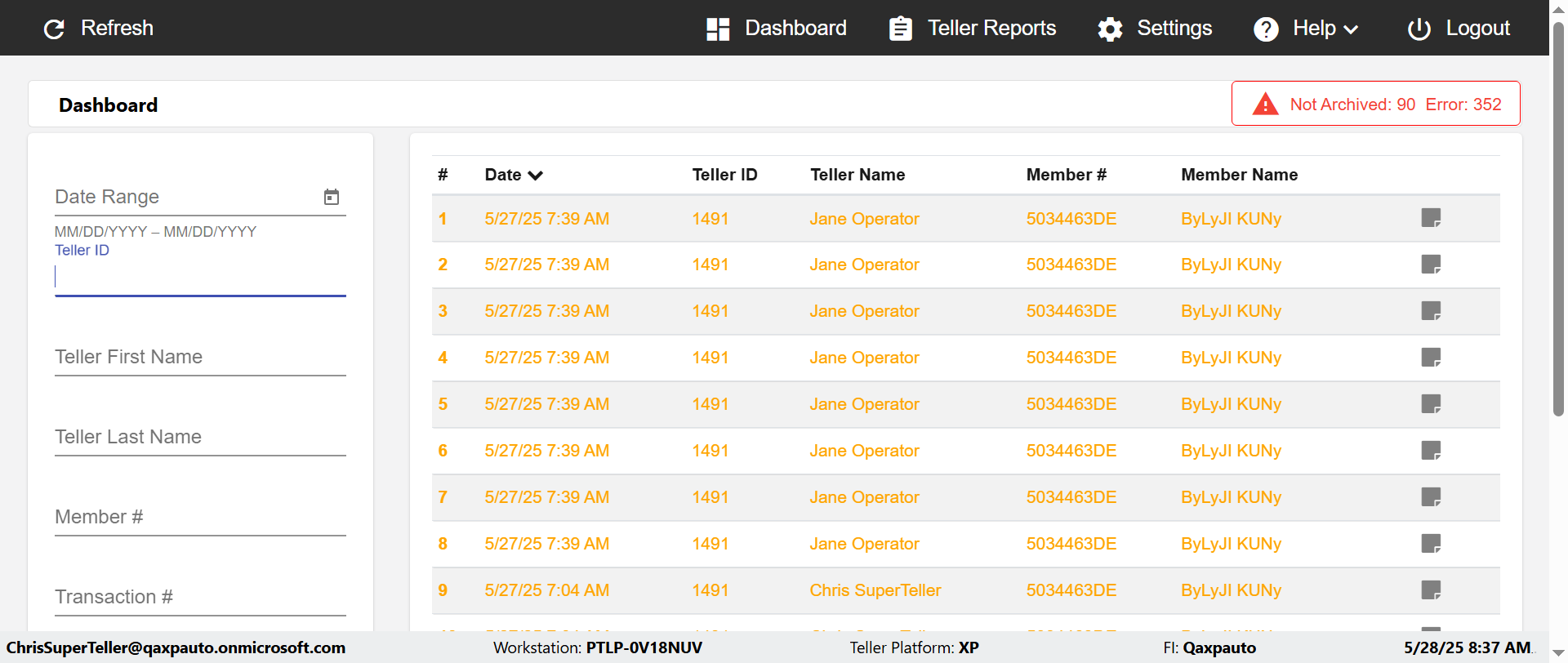
Task: Open the Date Range calendar picker icon
Action: point(332,197)
